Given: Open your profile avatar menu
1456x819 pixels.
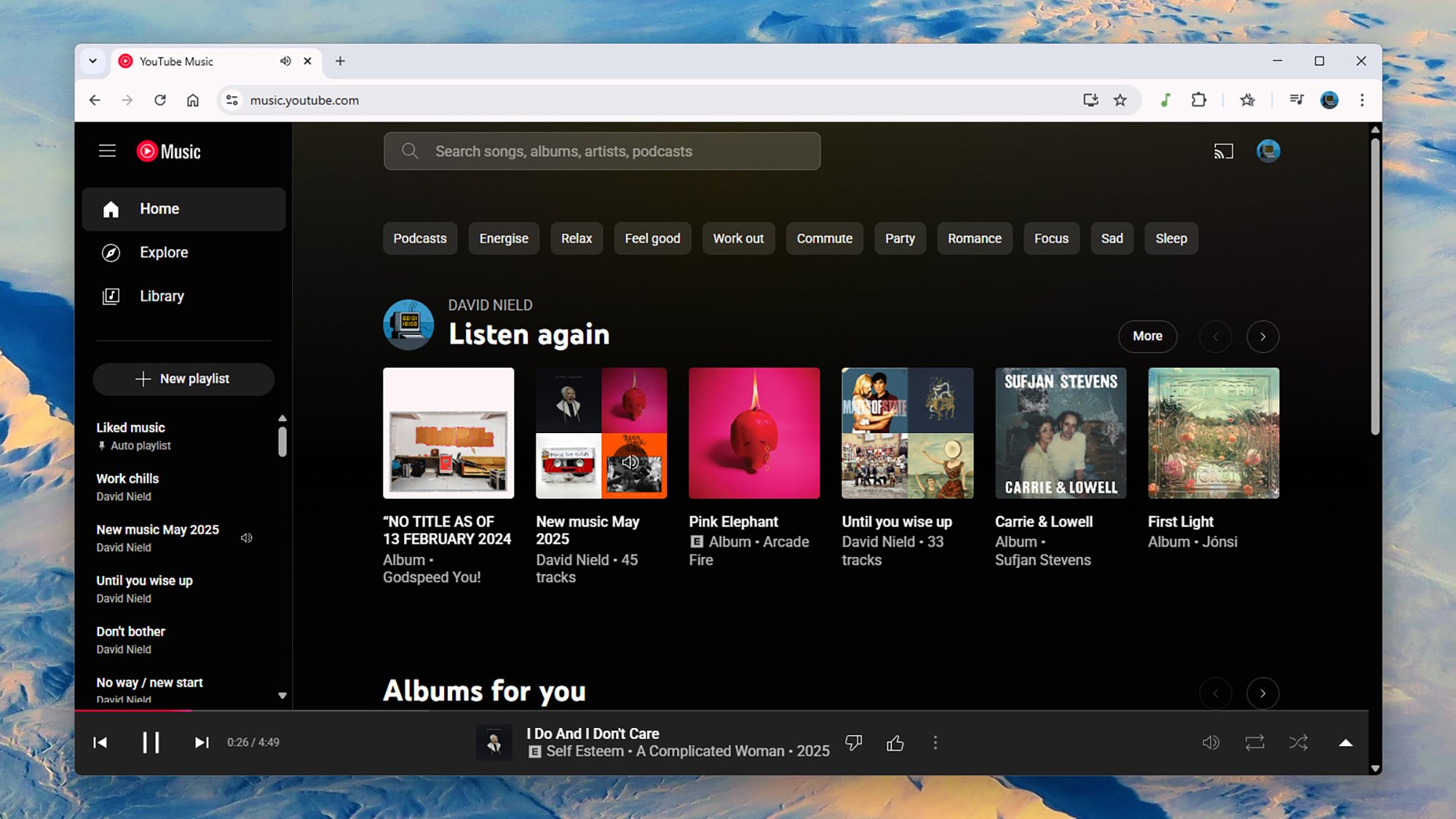Looking at the screenshot, I should [1267, 151].
